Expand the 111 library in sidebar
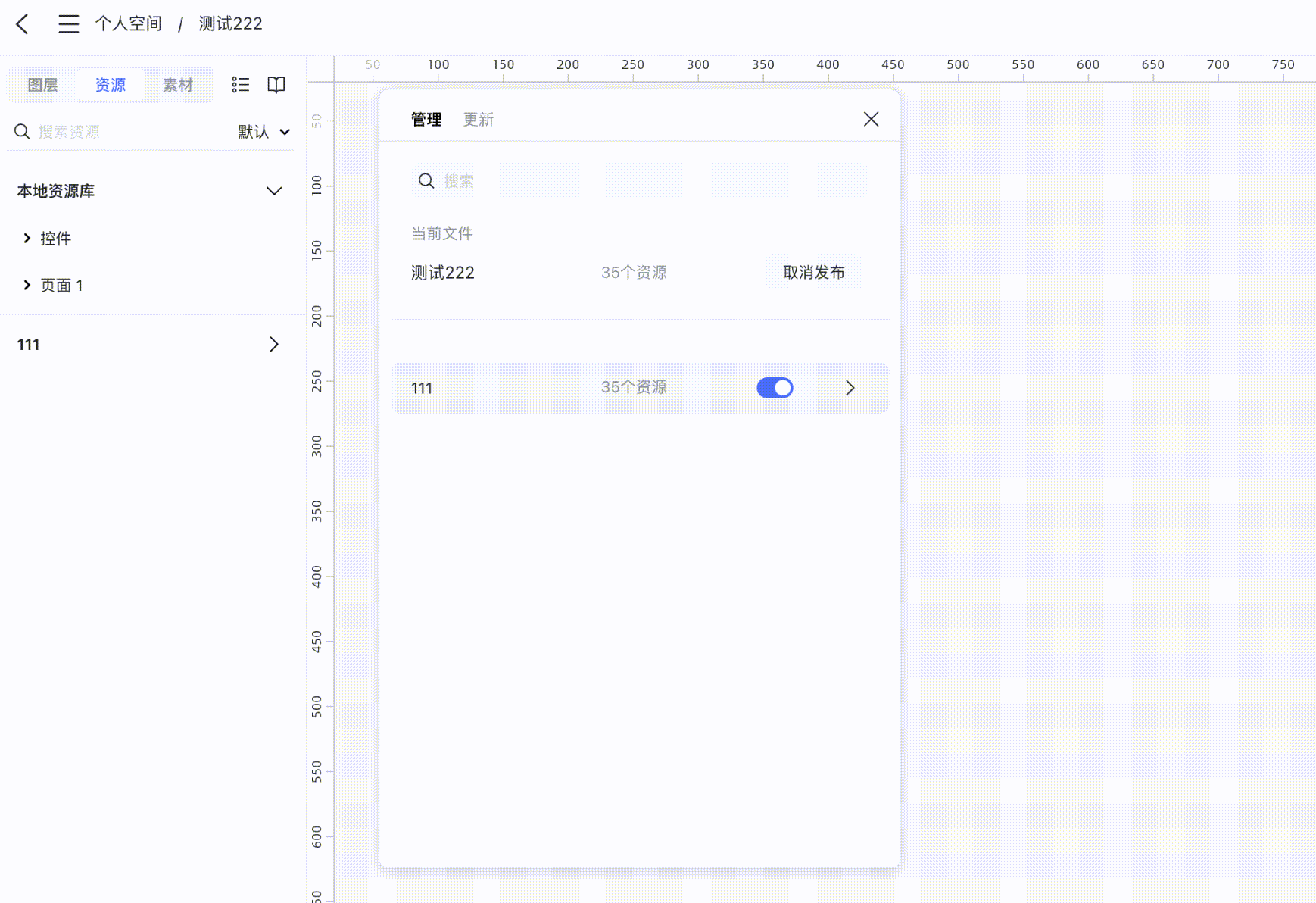This screenshot has width=1316, height=903. [274, 345]
